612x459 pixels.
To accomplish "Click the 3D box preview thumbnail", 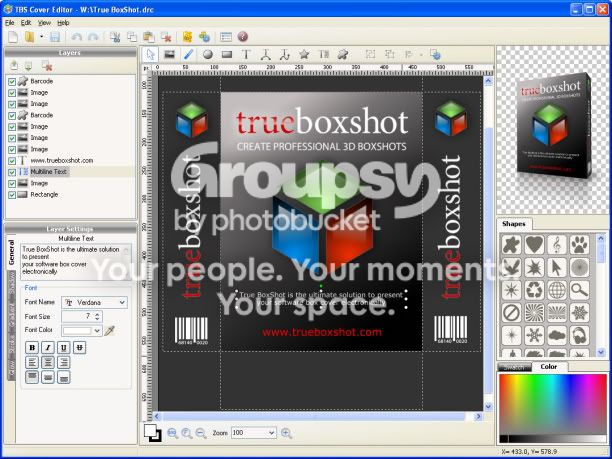I will coord(554,126).
